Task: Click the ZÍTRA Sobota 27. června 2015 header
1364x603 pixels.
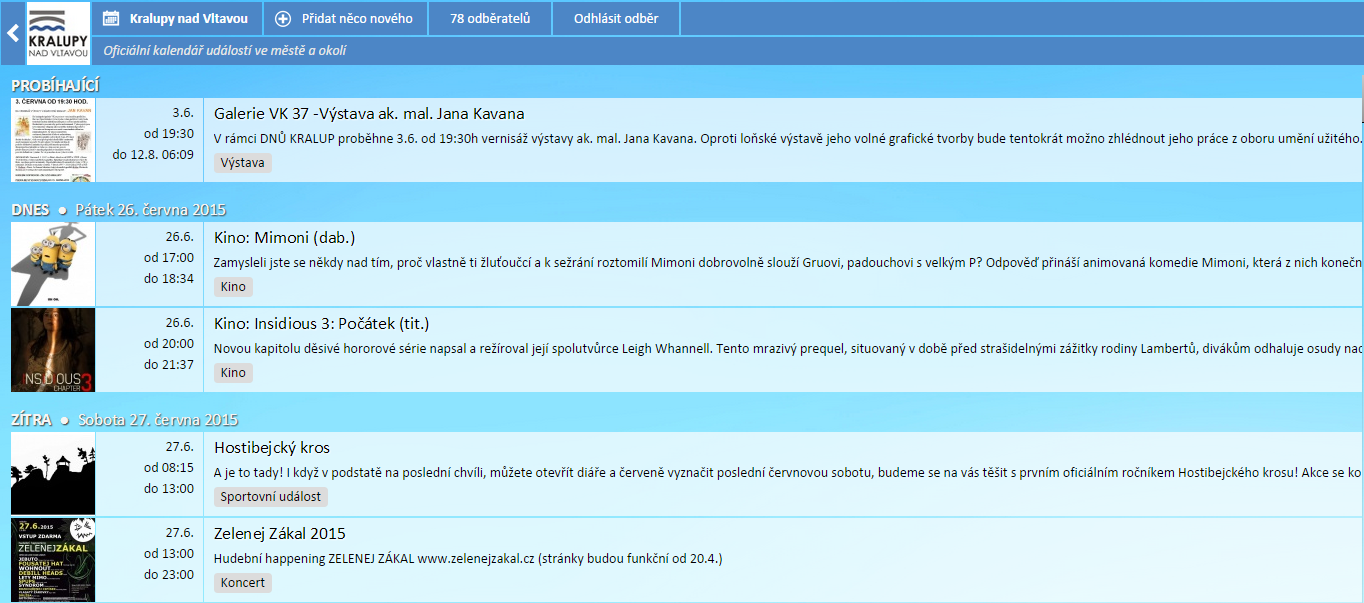Action: [x=125, y=420]
